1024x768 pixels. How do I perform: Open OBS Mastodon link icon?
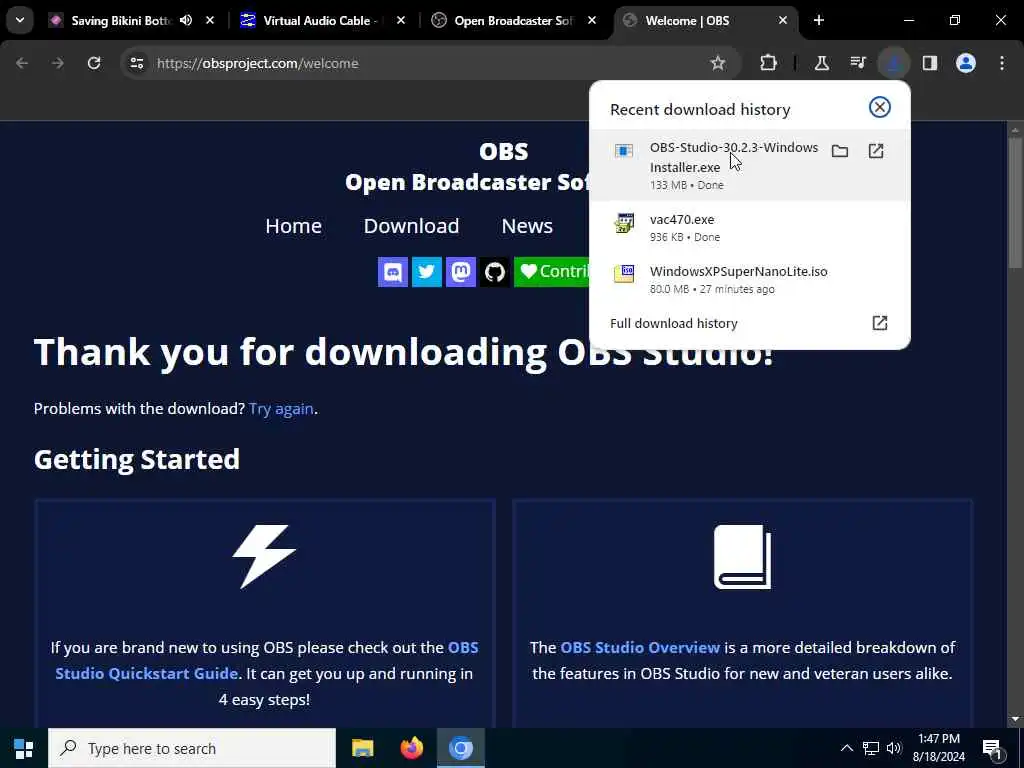[460, 272]
